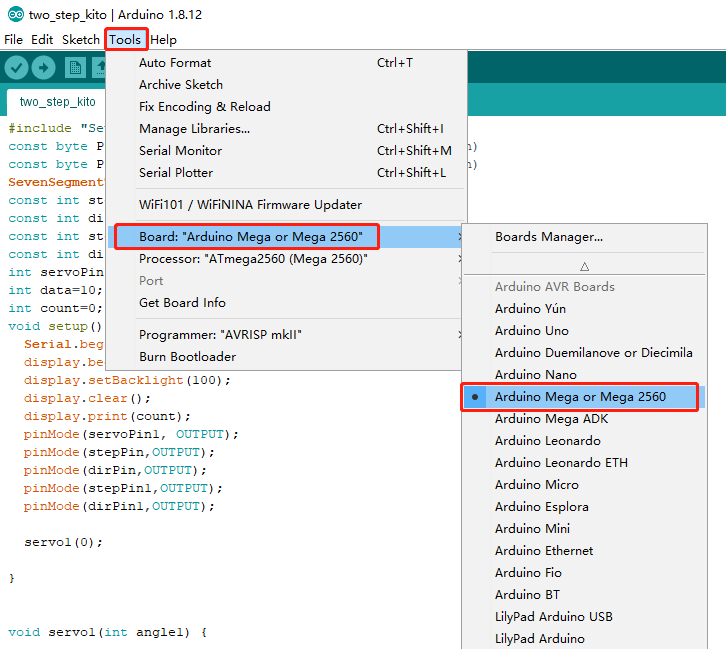726x649 pixels.
Task: Click the Upload arrow toolbar icon
Action: click(x=44, y=68)
